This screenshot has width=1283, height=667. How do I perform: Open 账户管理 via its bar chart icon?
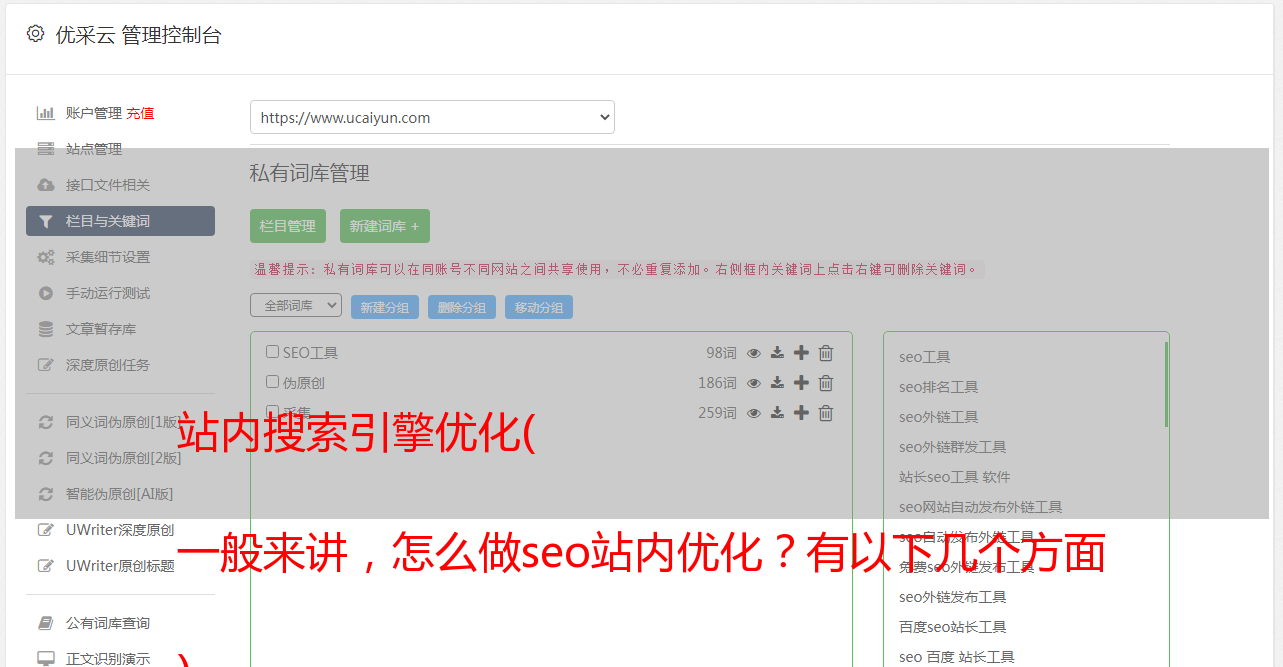(x=45, y=113)
